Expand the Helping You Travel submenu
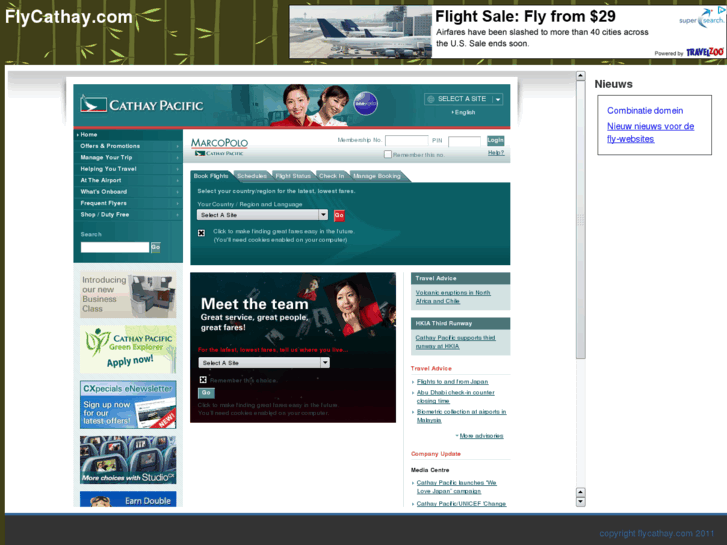Image resolution: width=727 pixels, height=545 pixels. click(x=178, y=169)
